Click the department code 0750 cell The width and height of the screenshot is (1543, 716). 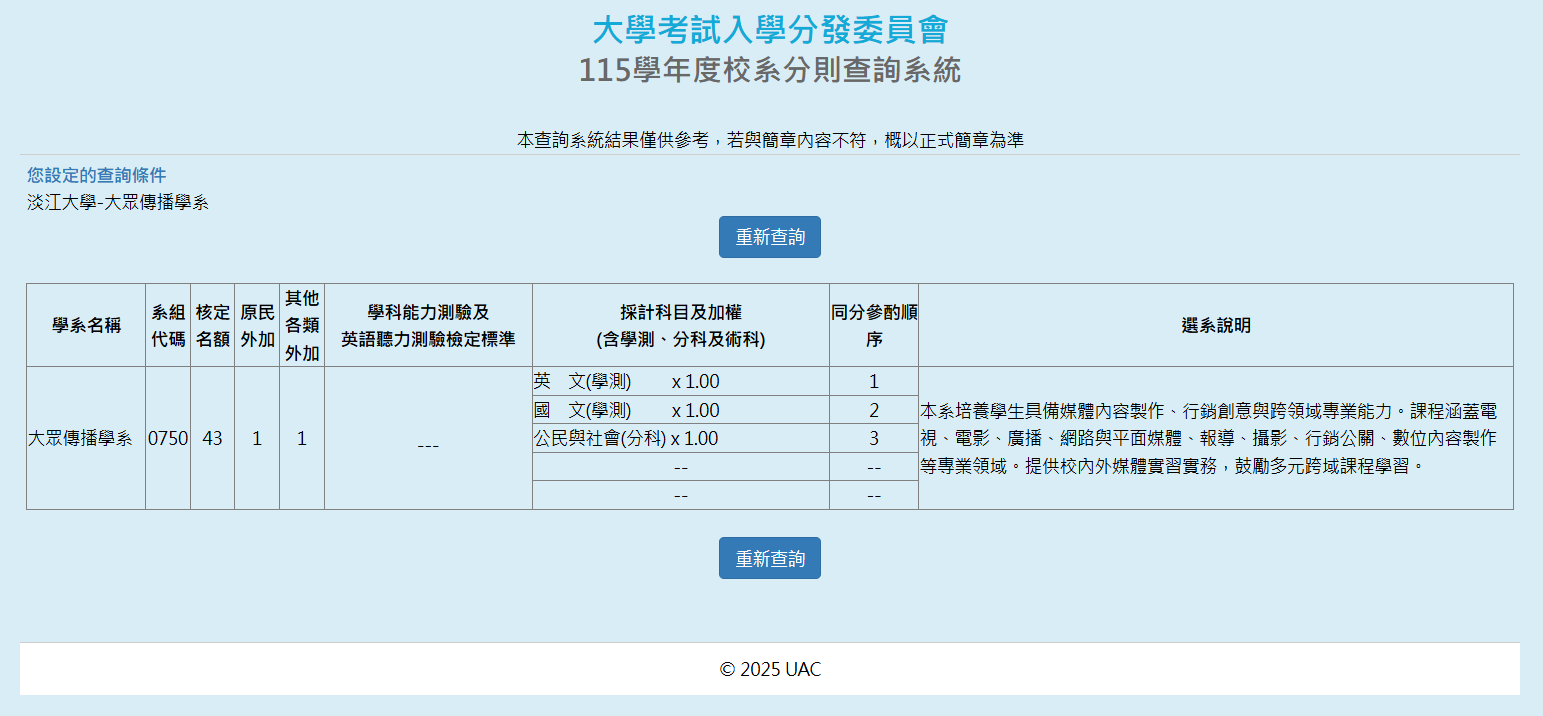coord(168,438)
